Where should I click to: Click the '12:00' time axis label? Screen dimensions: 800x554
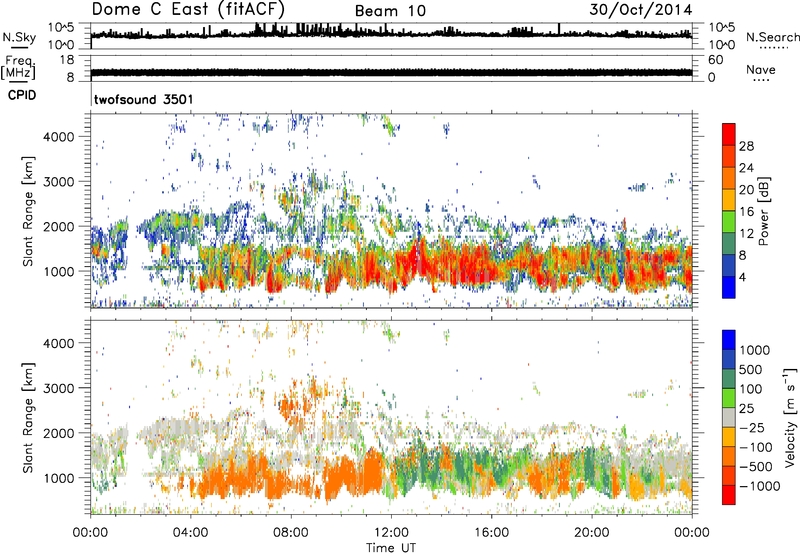tap(391, 533)
